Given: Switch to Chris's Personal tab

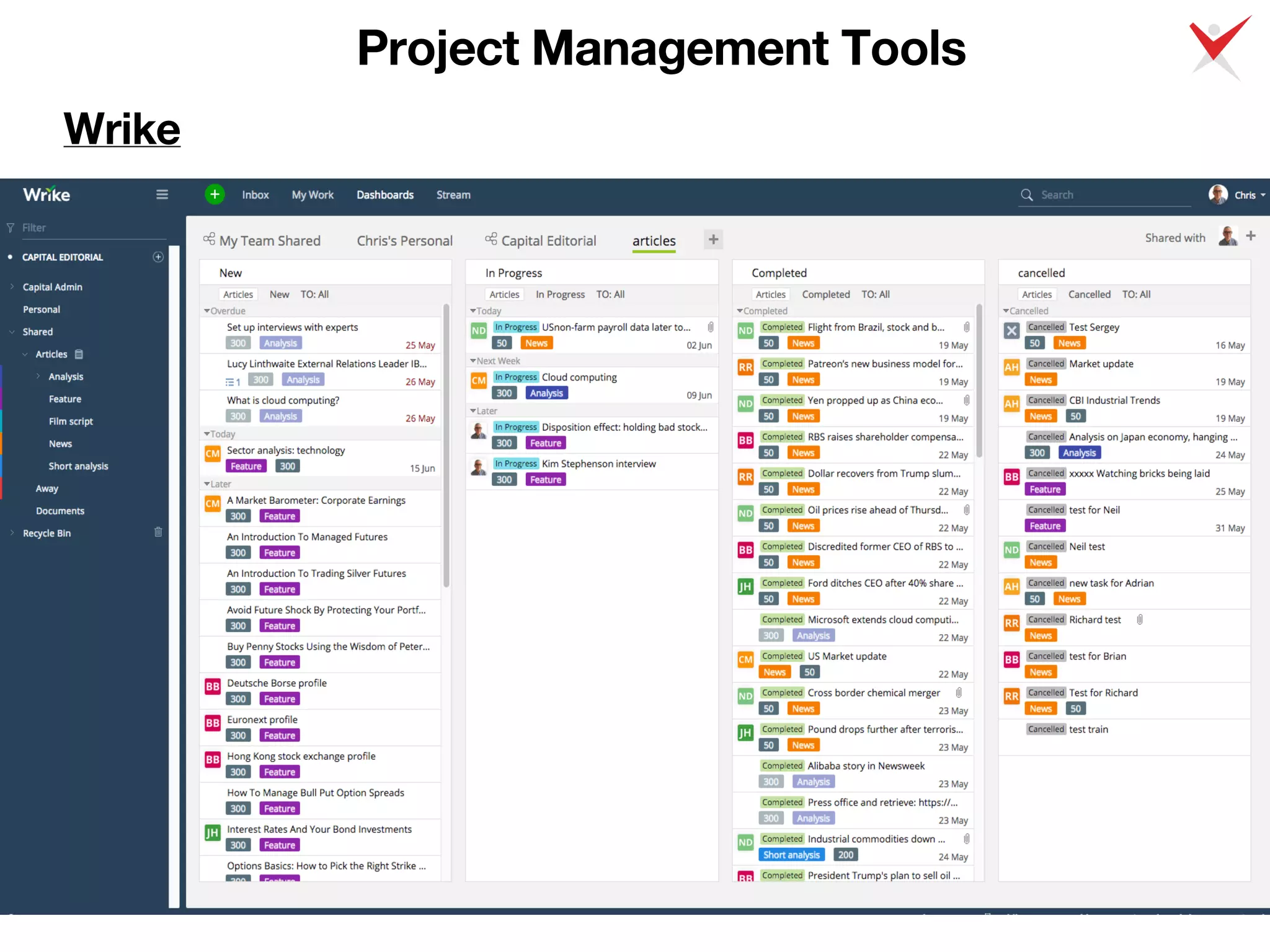Looking at the screenshot, I should [x=404, y=240].
